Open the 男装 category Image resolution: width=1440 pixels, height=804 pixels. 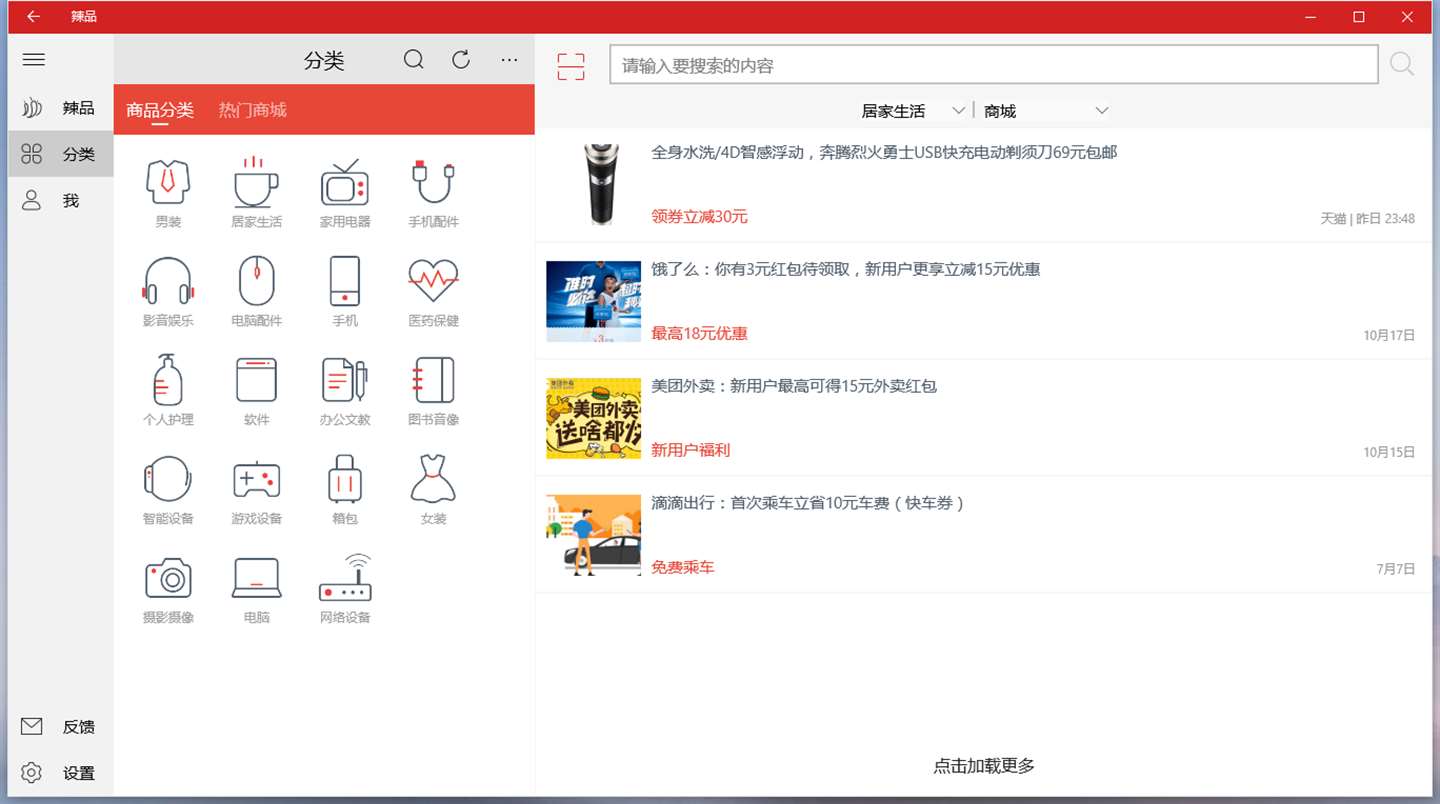point(168,193)
